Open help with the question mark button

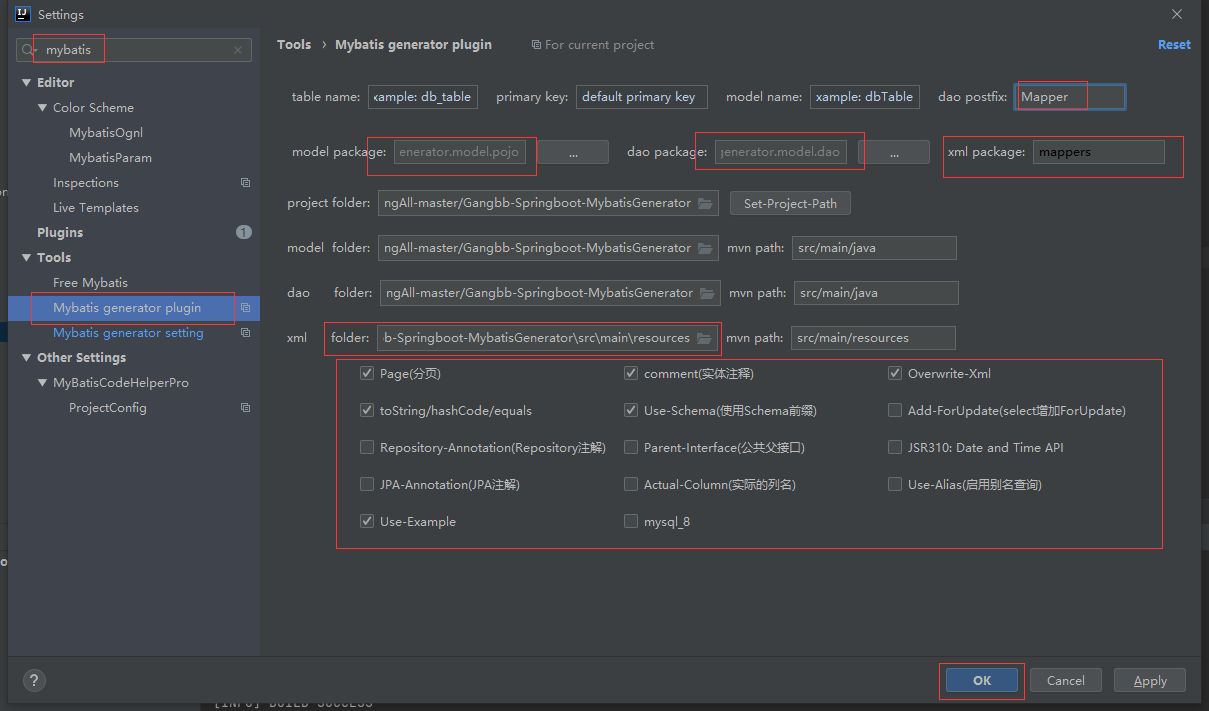(34, 680)
